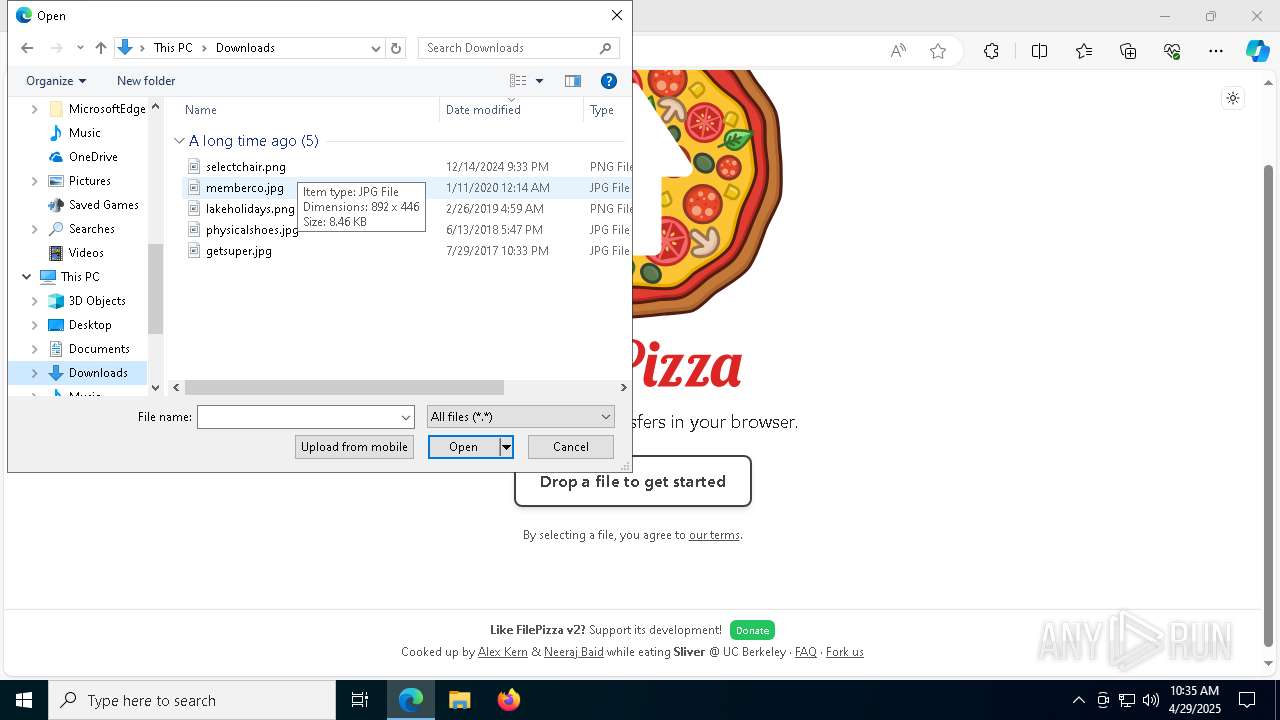Cancel the Open dialog
This screenshot has height=720, width=1280.
click(x=571, y=447)
